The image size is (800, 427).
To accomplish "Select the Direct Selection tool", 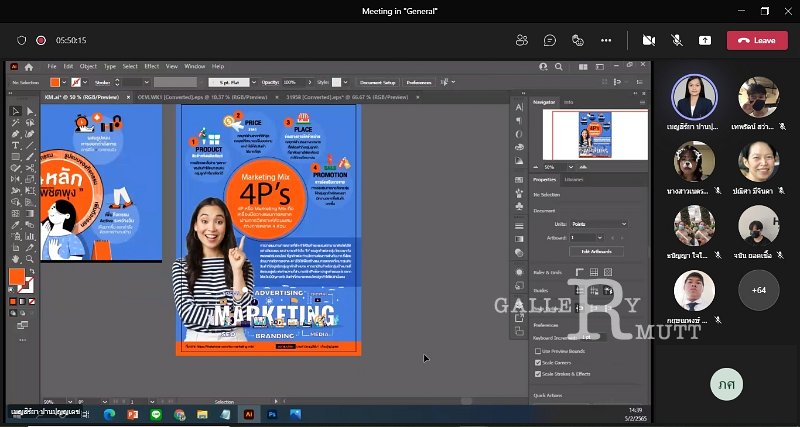I will point(30,111).
